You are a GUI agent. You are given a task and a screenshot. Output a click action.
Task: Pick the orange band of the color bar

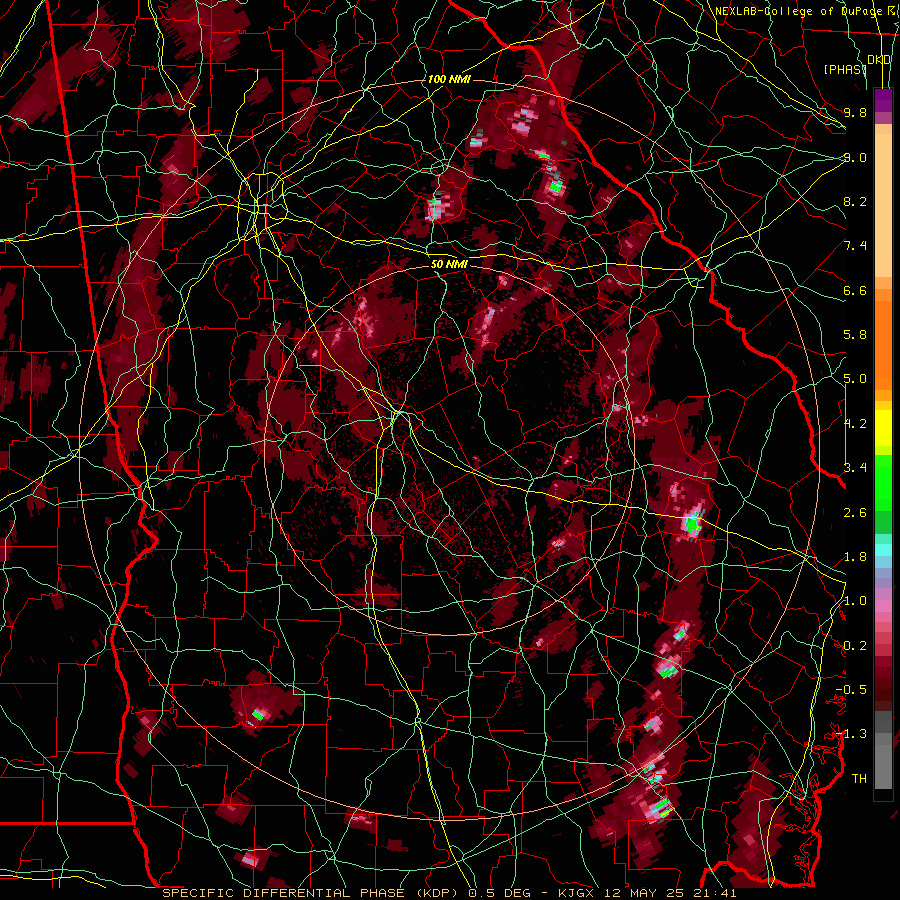(883, 344)
